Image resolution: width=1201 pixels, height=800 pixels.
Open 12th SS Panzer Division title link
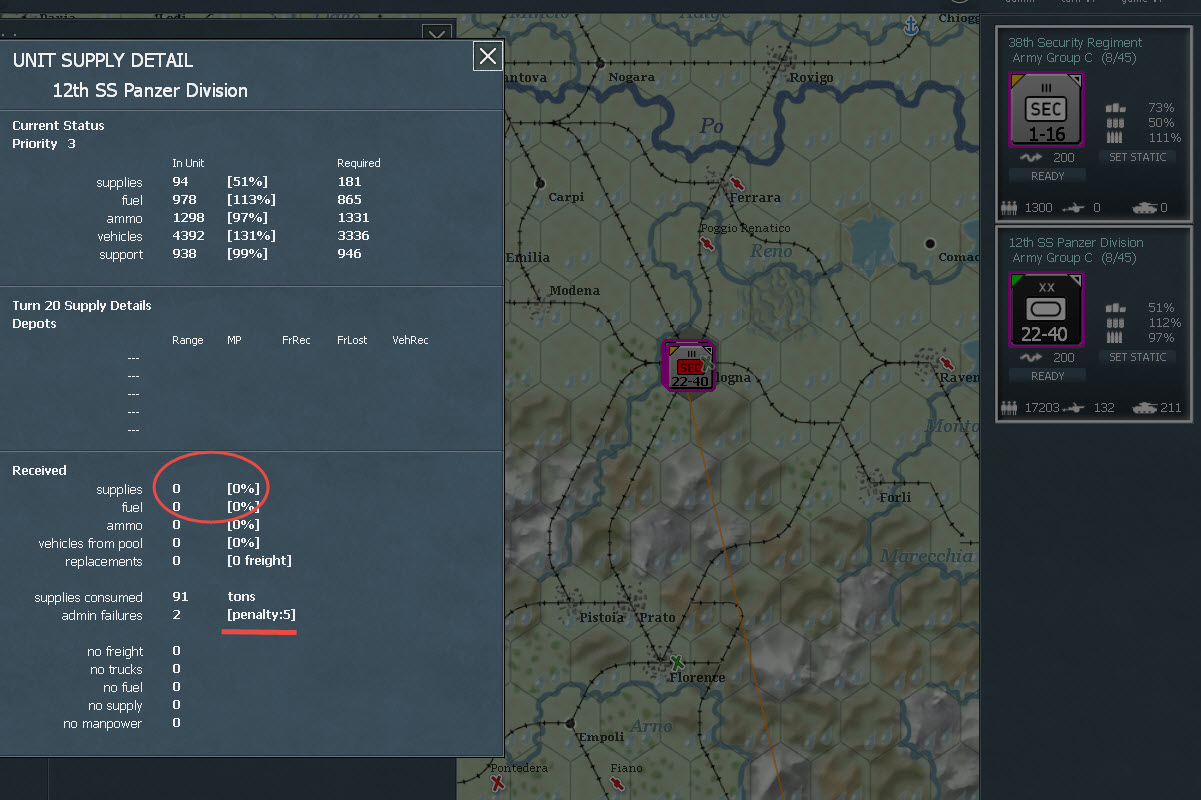pos(1075,243)
